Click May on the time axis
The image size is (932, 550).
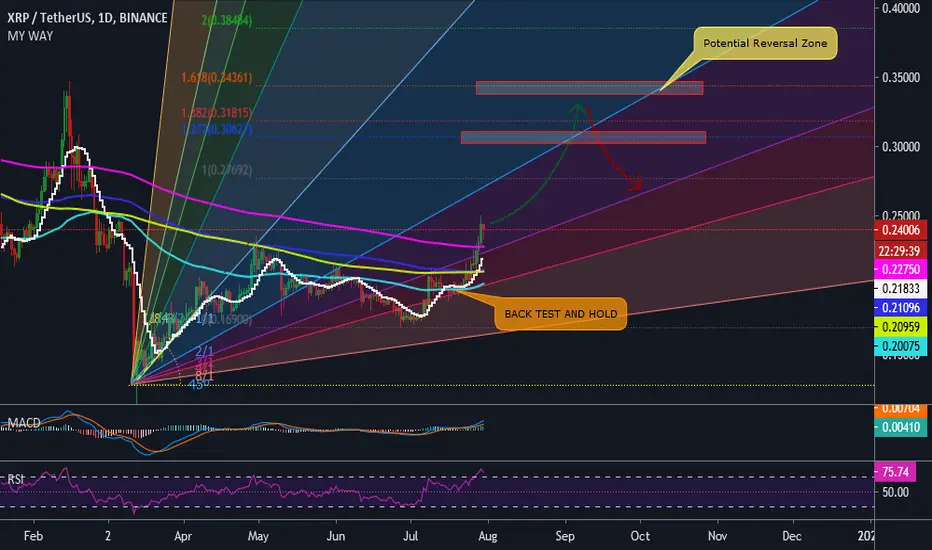coord(258,536)
